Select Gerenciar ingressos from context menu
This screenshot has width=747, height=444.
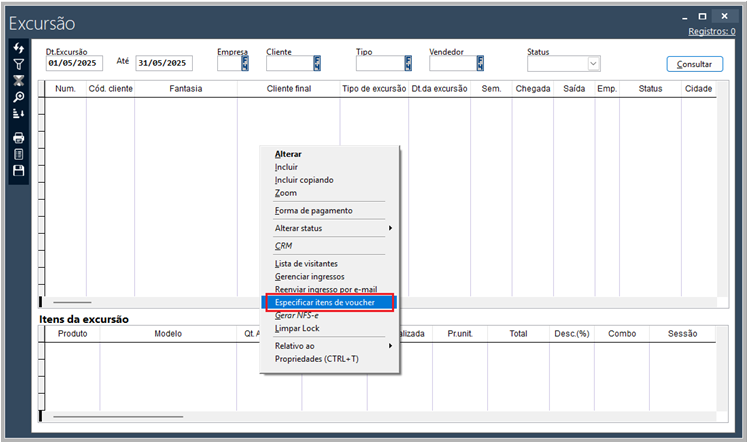pos(309,276)
